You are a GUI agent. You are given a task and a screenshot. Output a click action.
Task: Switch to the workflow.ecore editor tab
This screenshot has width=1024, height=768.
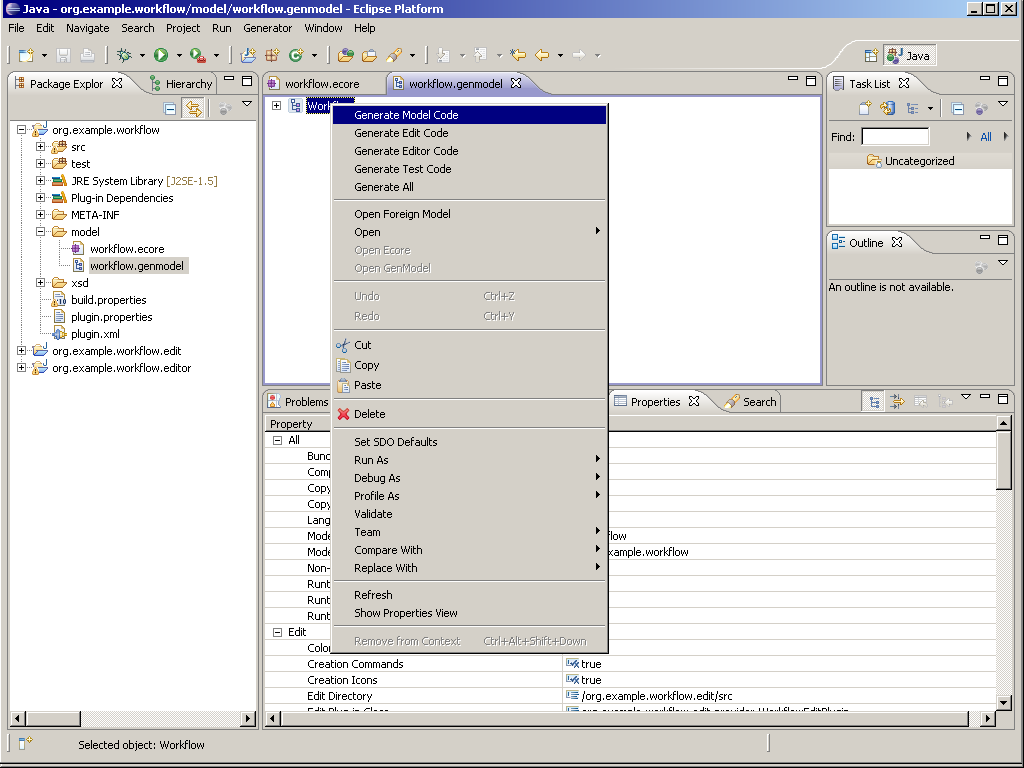click(x=321, y=84)
